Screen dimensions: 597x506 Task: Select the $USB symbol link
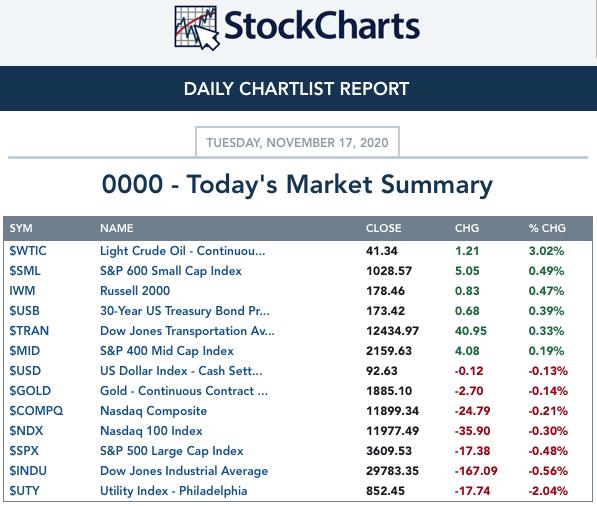click(24, 311)
